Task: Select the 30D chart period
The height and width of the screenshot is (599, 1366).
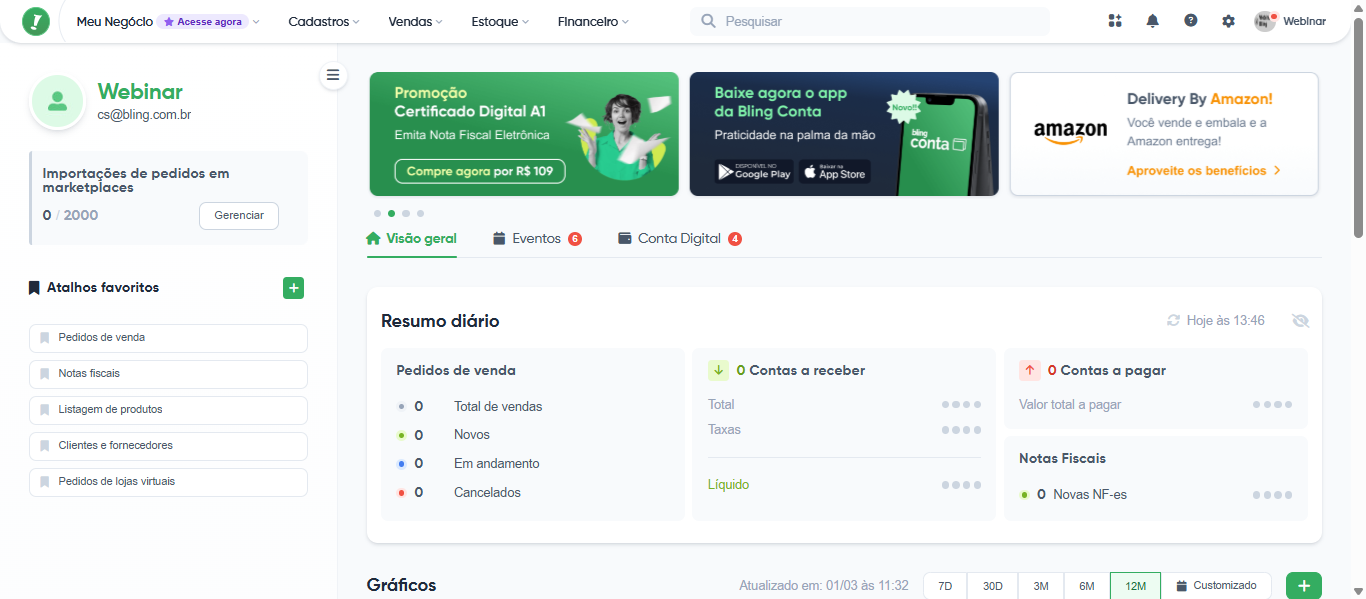Action: (x=992, y=586)
